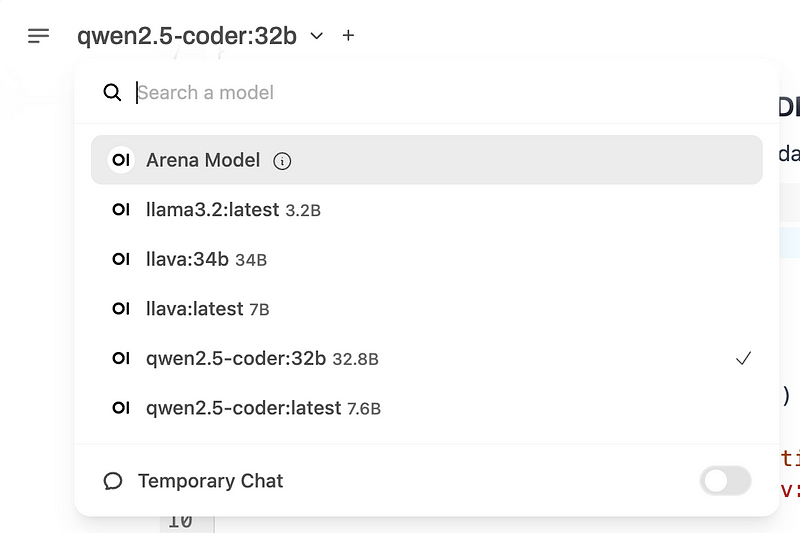Viewport: 800px width, 533px height.
Task: Click the Arena Model info icon
Action: [282, 161]
